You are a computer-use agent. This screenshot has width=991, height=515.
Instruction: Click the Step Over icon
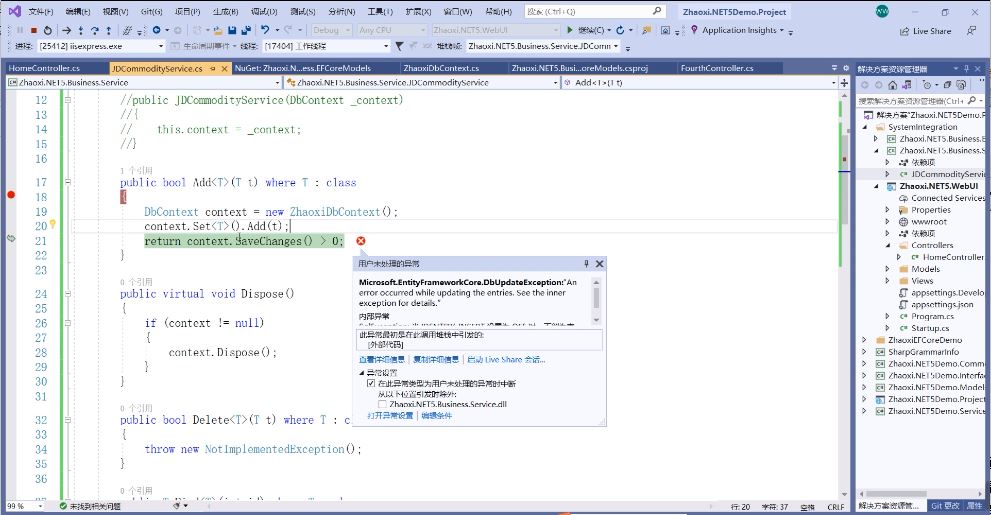coord(94,30)
